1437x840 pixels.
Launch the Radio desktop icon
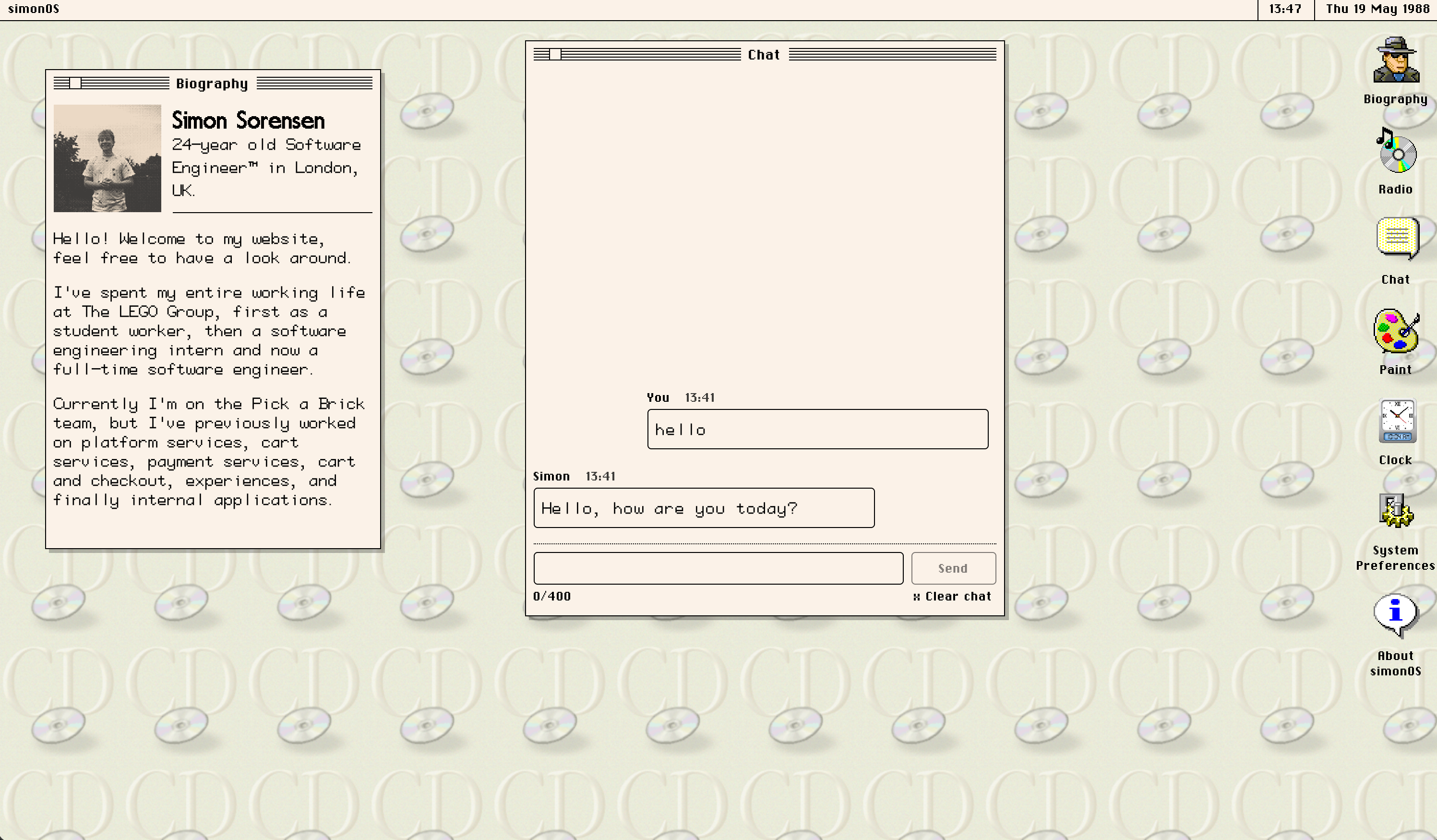coord(1395,161)
